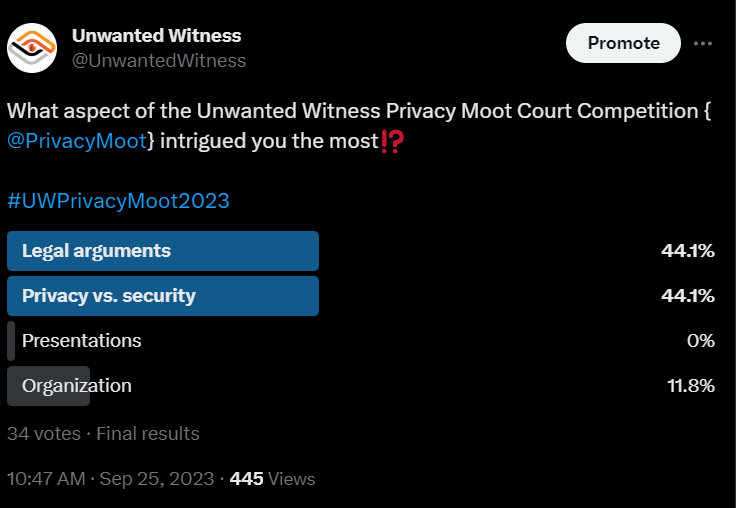Click the Organization poll option
This screenshot has height=508, width=736.
(x=77, y=386)
